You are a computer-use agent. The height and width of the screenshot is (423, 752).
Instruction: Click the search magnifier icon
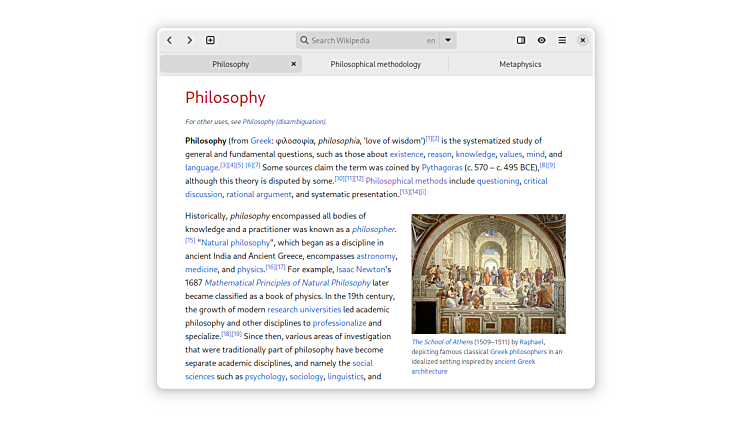[304, 41]
